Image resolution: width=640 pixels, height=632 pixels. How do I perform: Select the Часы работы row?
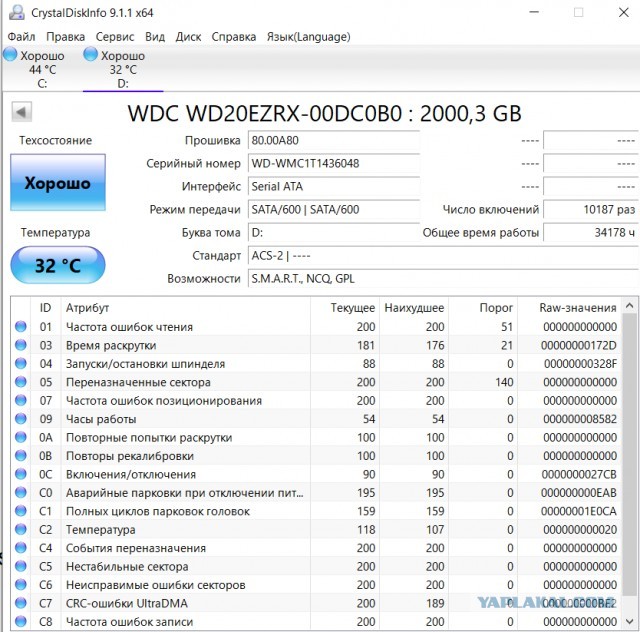(x=316, y=419)
